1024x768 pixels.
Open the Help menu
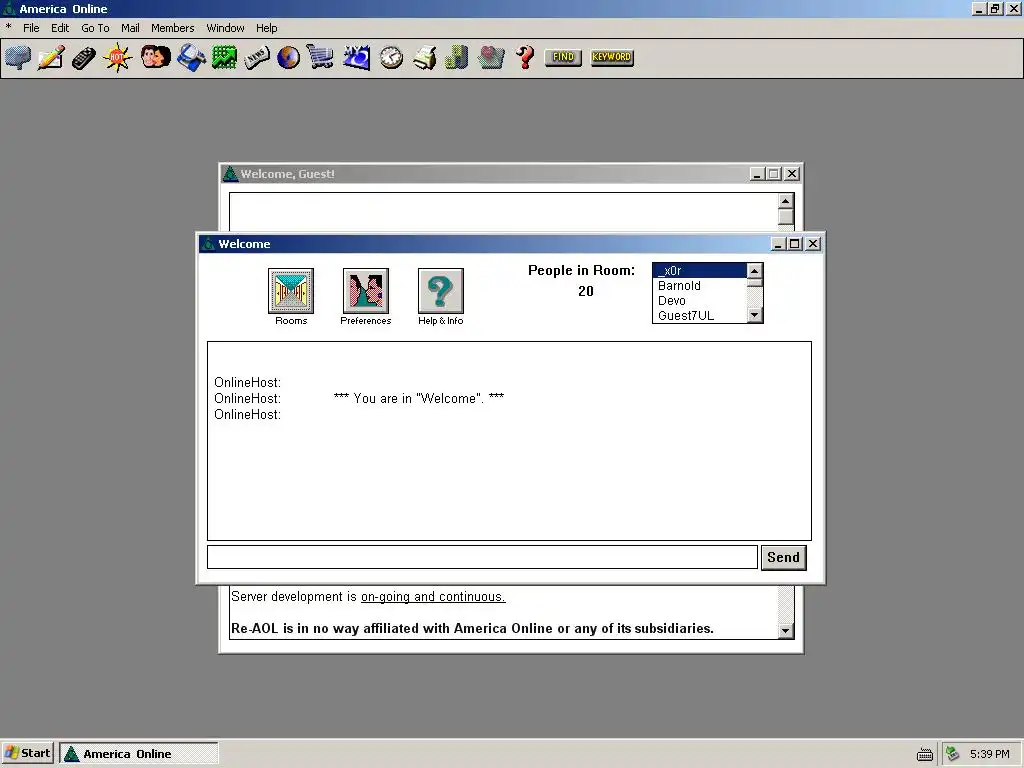pyautogui.click(x=266, y=28)
